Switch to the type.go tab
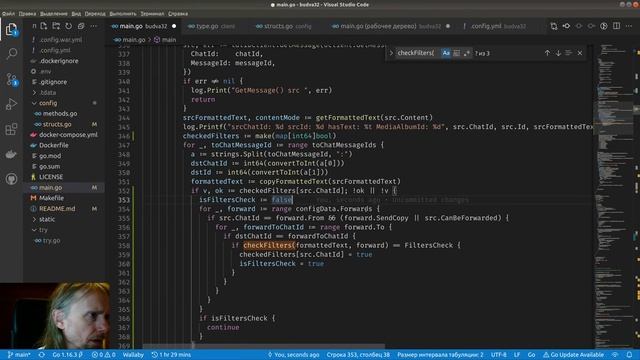The image size is (640, 360). pos(211,26)
